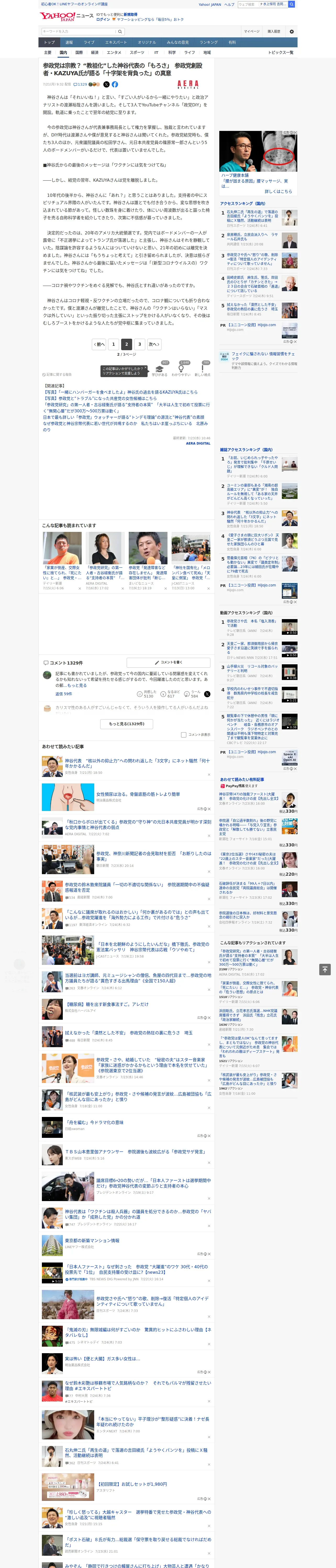
Task: Share the top comment on X
Action: tap(207, 694)
